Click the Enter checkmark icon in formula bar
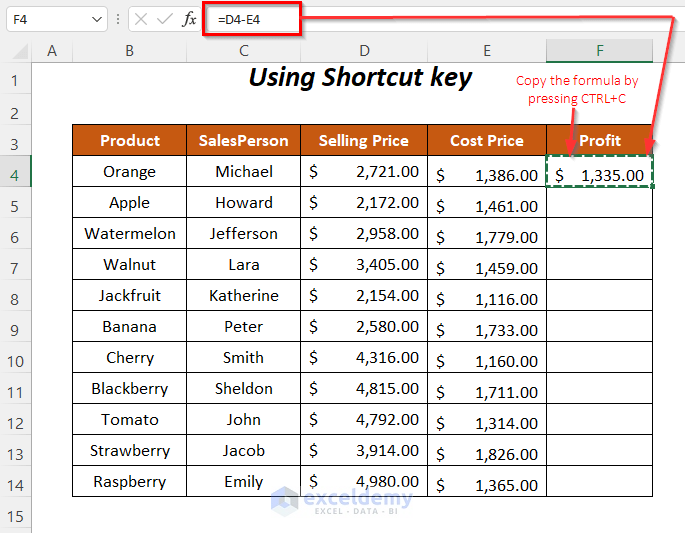This screenshot has height=533, width=685. click(x=165, y=19)
